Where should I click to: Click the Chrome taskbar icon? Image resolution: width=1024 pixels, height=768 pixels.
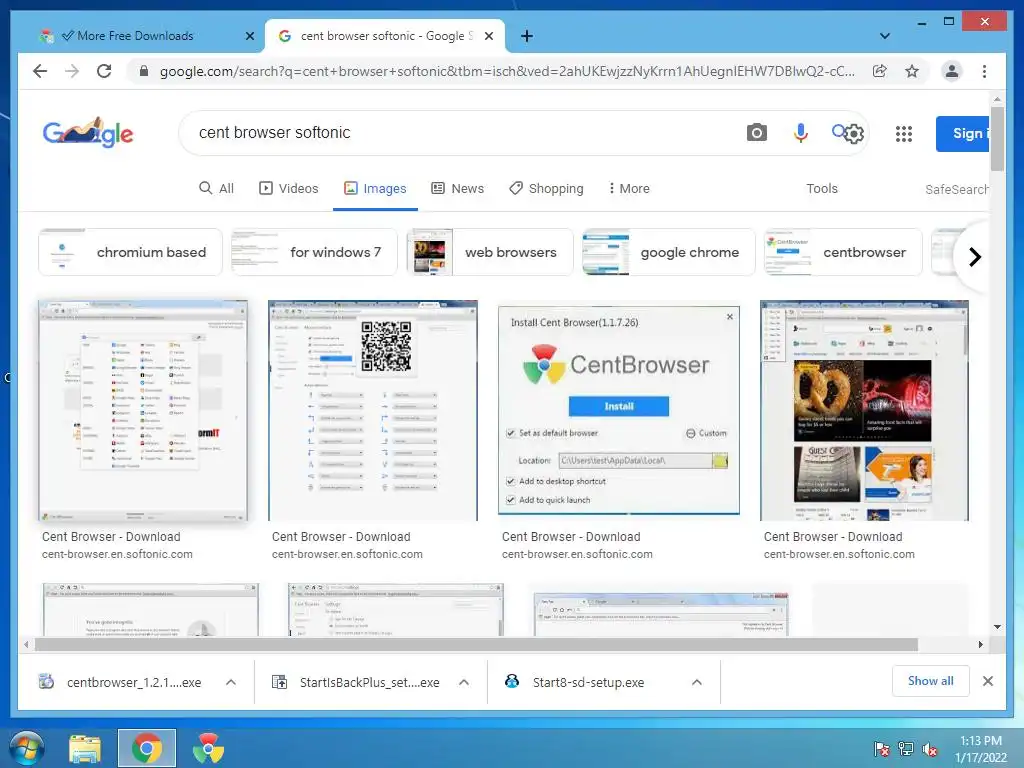coord(147,748)
